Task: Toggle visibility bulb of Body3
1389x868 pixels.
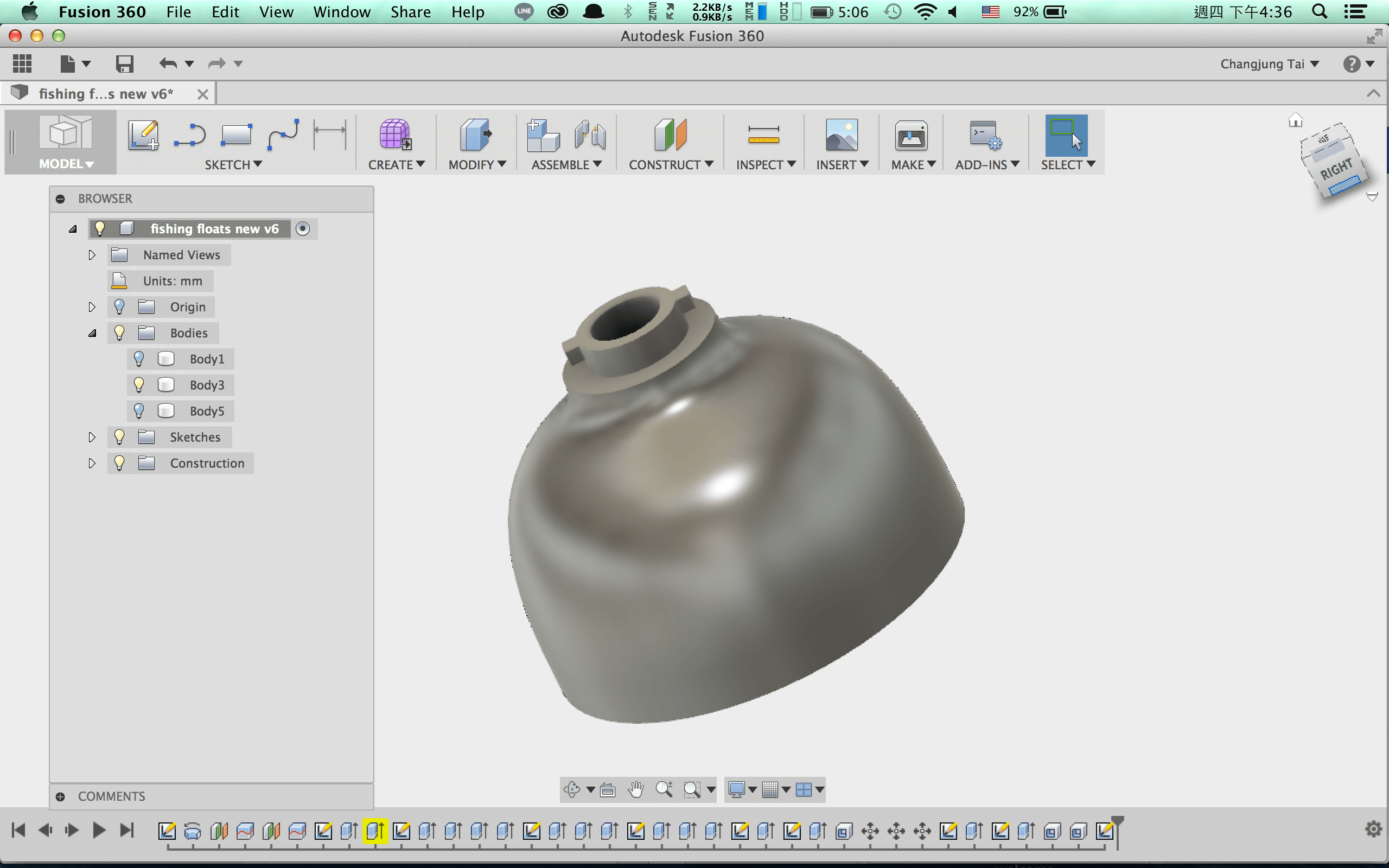Action: click(x=138, y=385)
